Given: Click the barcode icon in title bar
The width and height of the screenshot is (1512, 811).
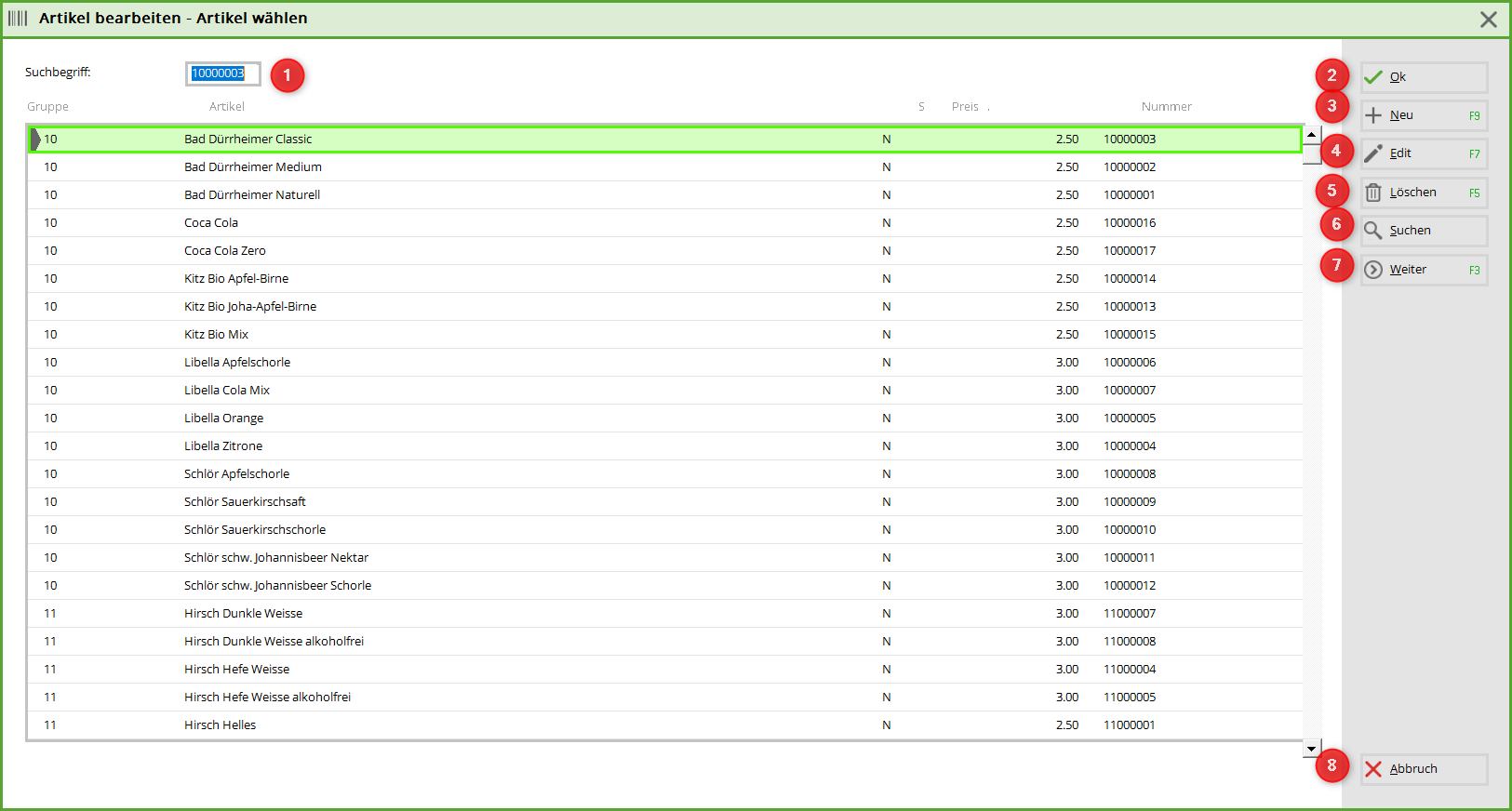Looking at the screenshot, I should click(18, 19).
